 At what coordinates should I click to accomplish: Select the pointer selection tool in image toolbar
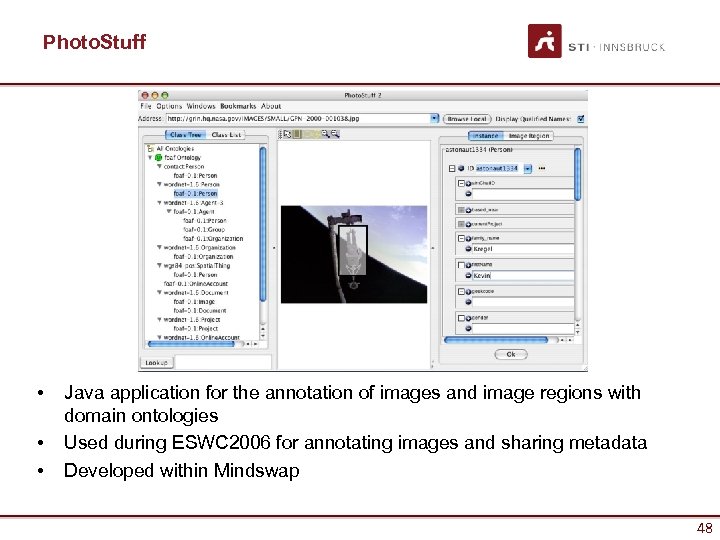pos(287,134)
